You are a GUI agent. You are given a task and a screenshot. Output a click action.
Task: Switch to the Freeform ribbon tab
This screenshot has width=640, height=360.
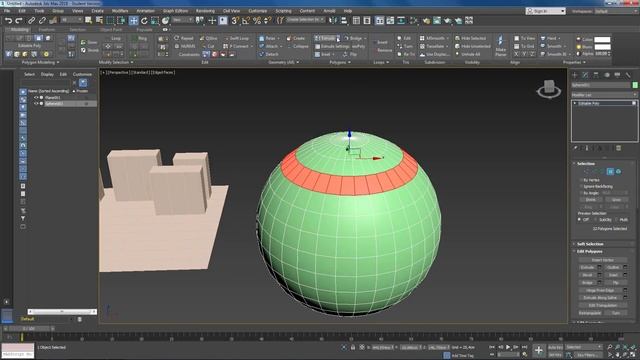(x=47, y=30)
